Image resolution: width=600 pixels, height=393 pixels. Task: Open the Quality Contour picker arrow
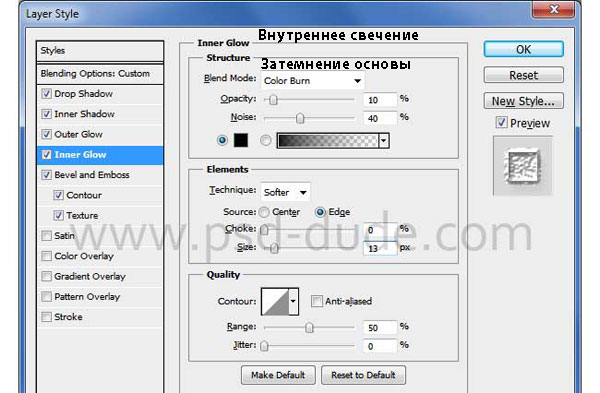point(293,302)
